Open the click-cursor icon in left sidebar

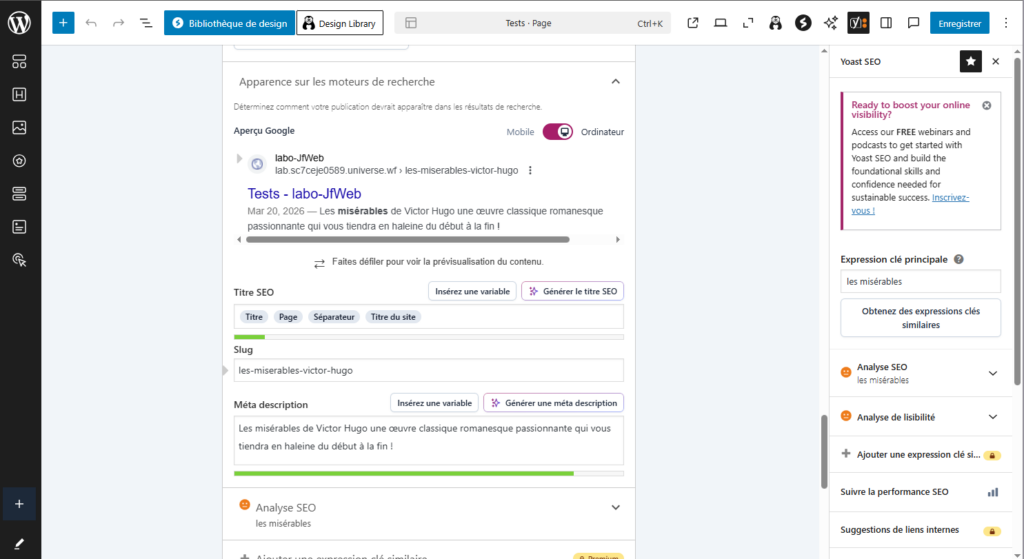tap(20, 260)
